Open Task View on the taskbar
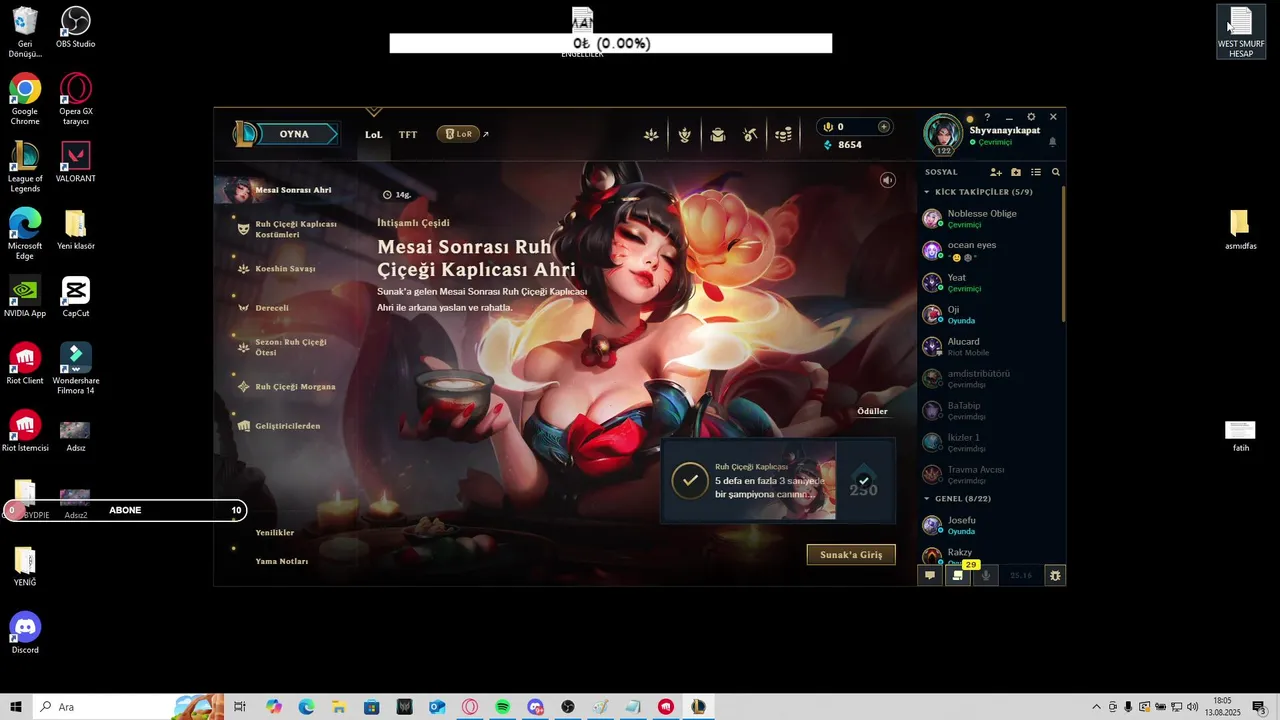This screenshot has height=720, width=1280. pyautogui.click(x=240, y=707)
